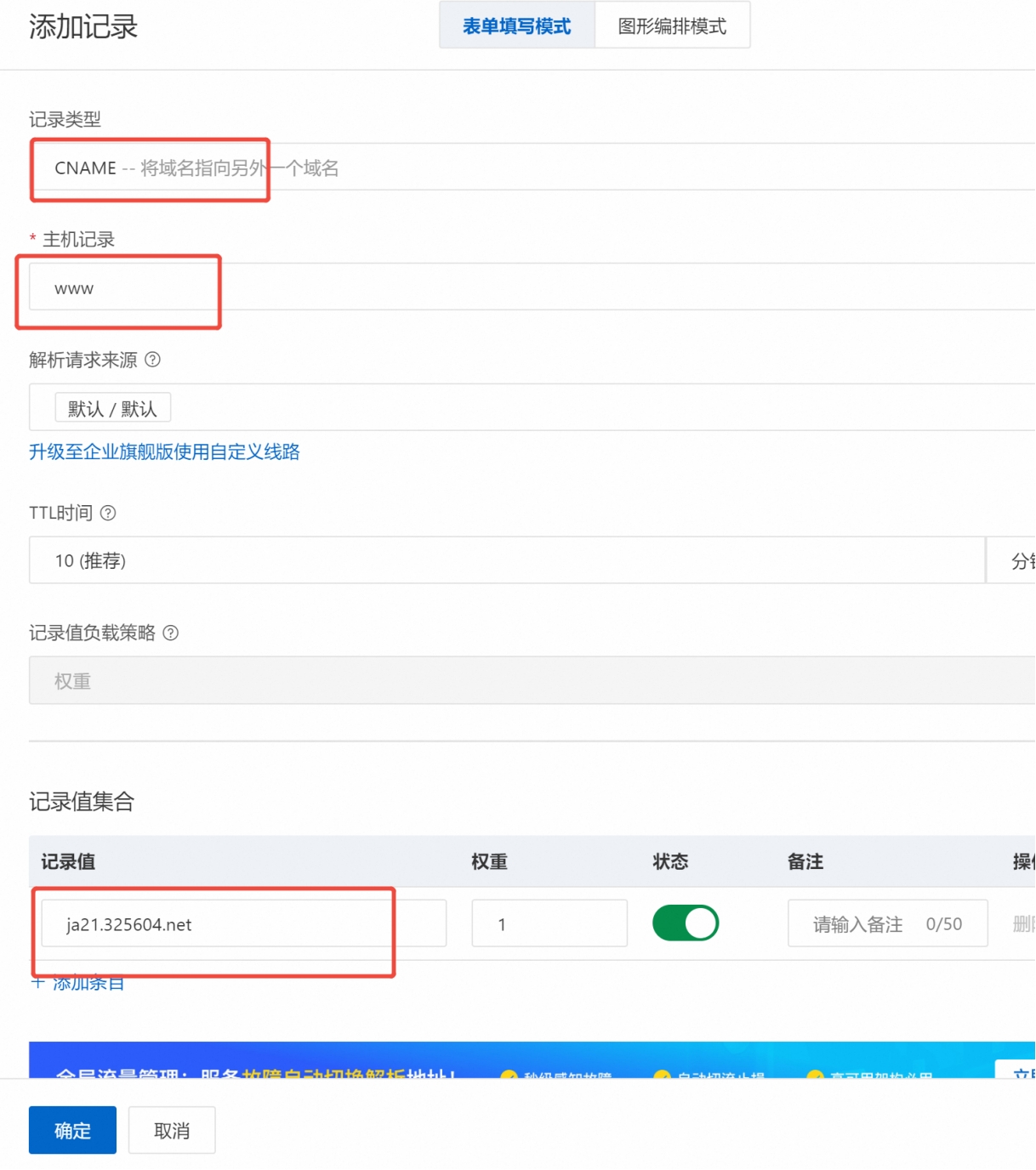Screen dimensions: 1036x1170
Task: Click the plus icon to 添加条目
Action: tap(37, 983)
